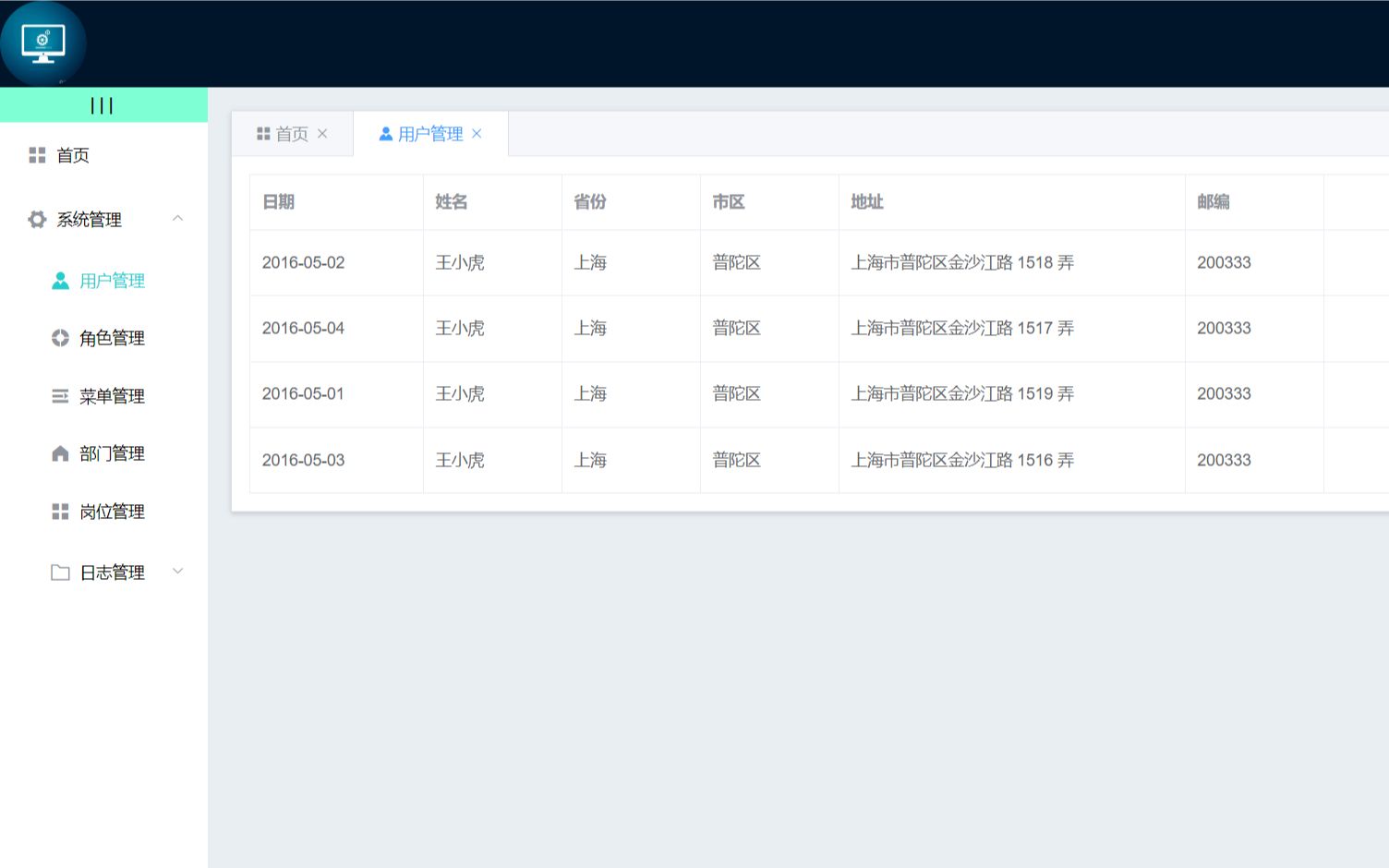Click address 上海市普陀区金沙江路 1518 弄

(x=962, y=263)
